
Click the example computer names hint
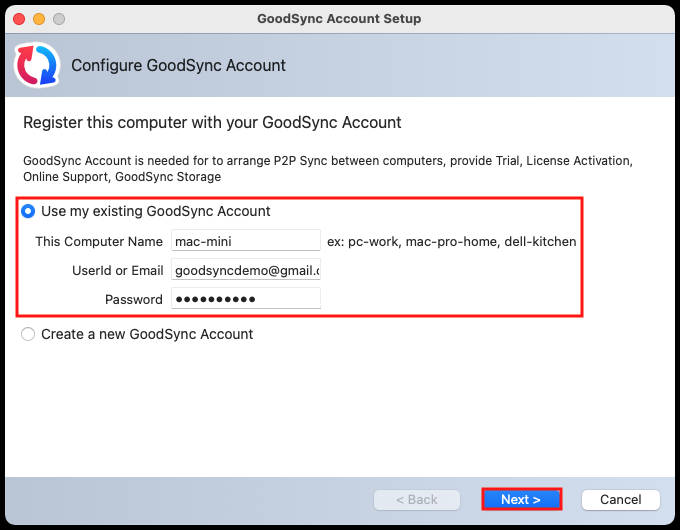point(451,241)
